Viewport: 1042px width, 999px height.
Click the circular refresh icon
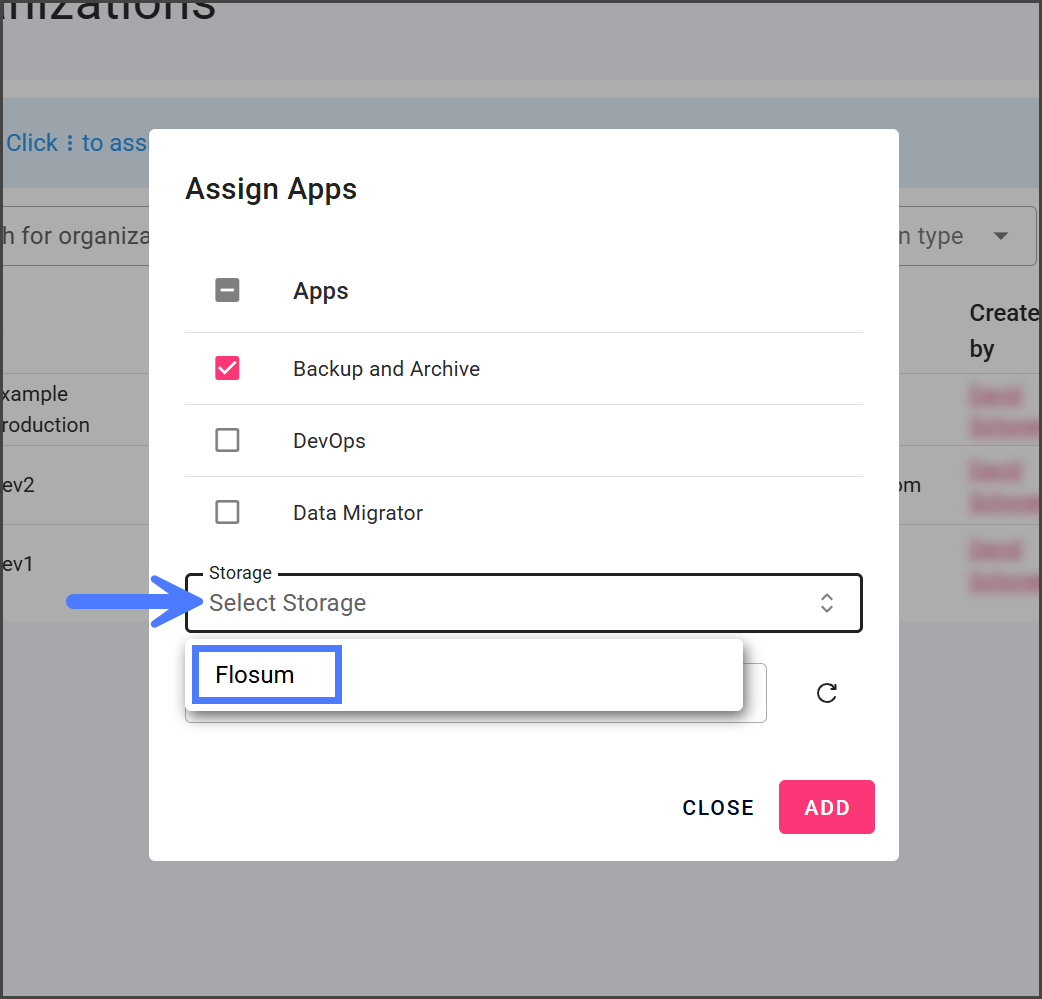click(827, 693)
